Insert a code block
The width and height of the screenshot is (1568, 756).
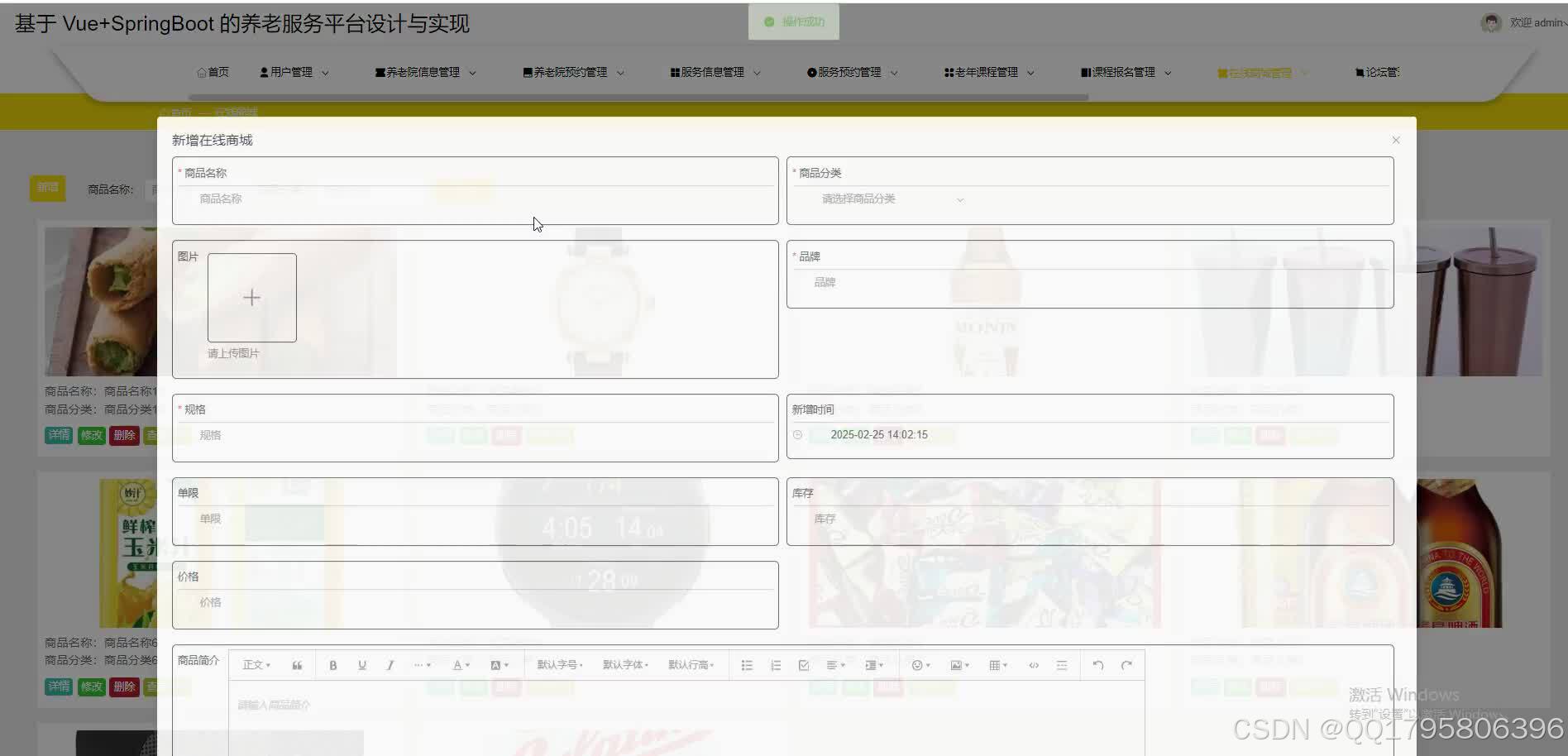[1034, 665]
